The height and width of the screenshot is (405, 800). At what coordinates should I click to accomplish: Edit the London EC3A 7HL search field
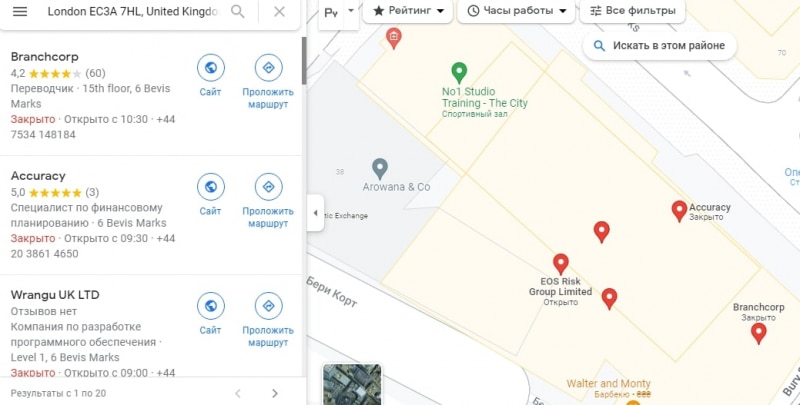[x=133, y=11]
